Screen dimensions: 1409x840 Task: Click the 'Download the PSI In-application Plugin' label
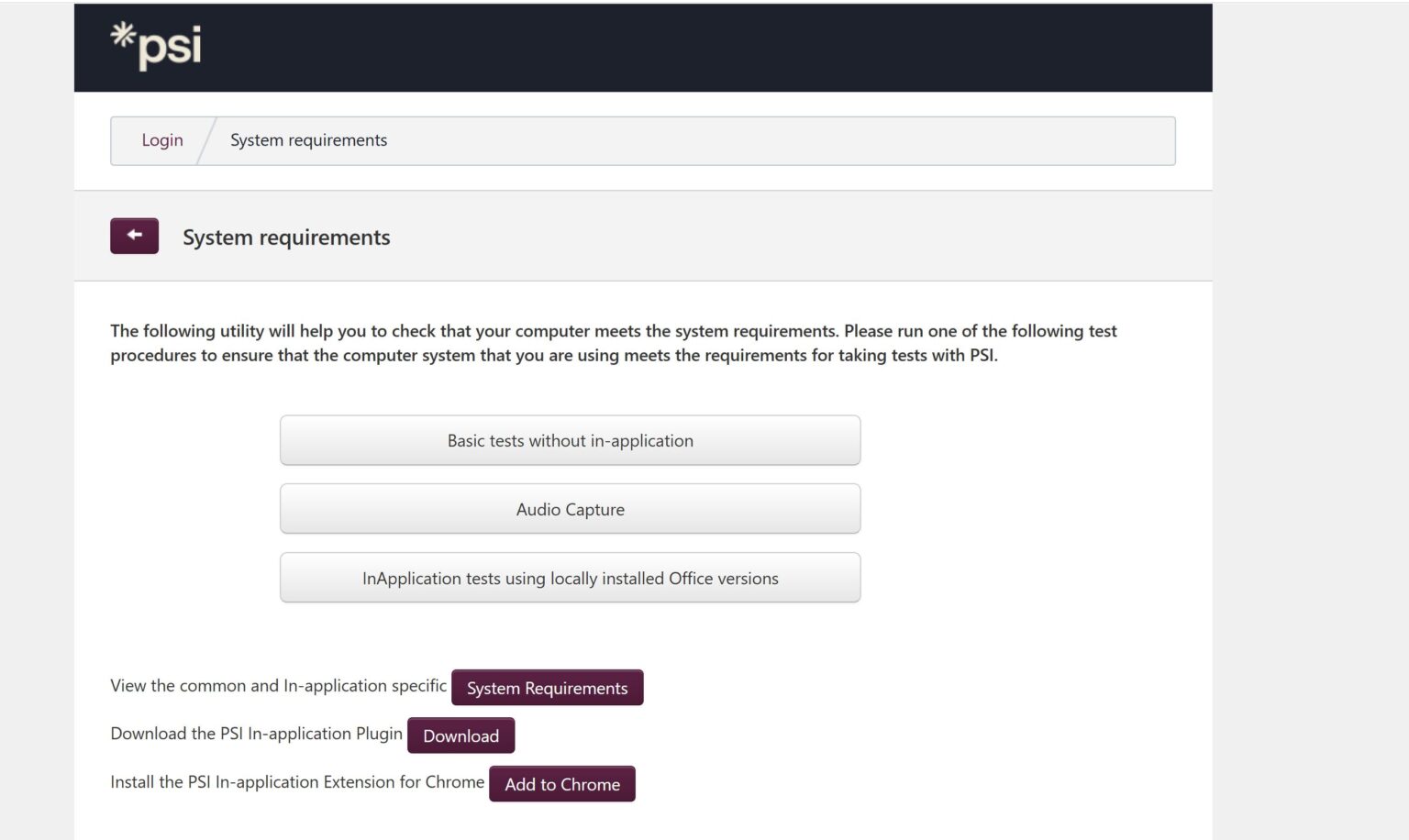point(256,734)
